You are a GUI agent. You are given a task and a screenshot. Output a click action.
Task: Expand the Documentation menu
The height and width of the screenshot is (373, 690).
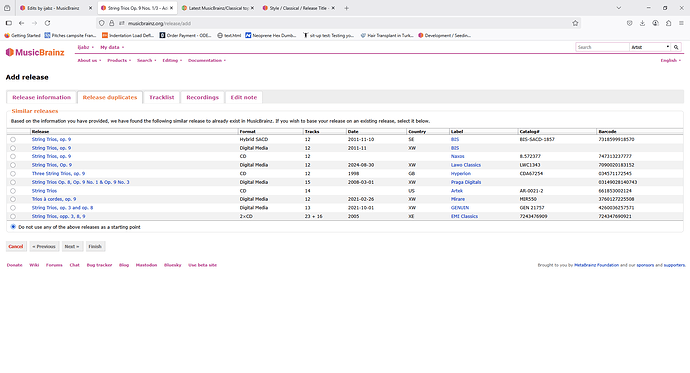click(x=207, y=60)
